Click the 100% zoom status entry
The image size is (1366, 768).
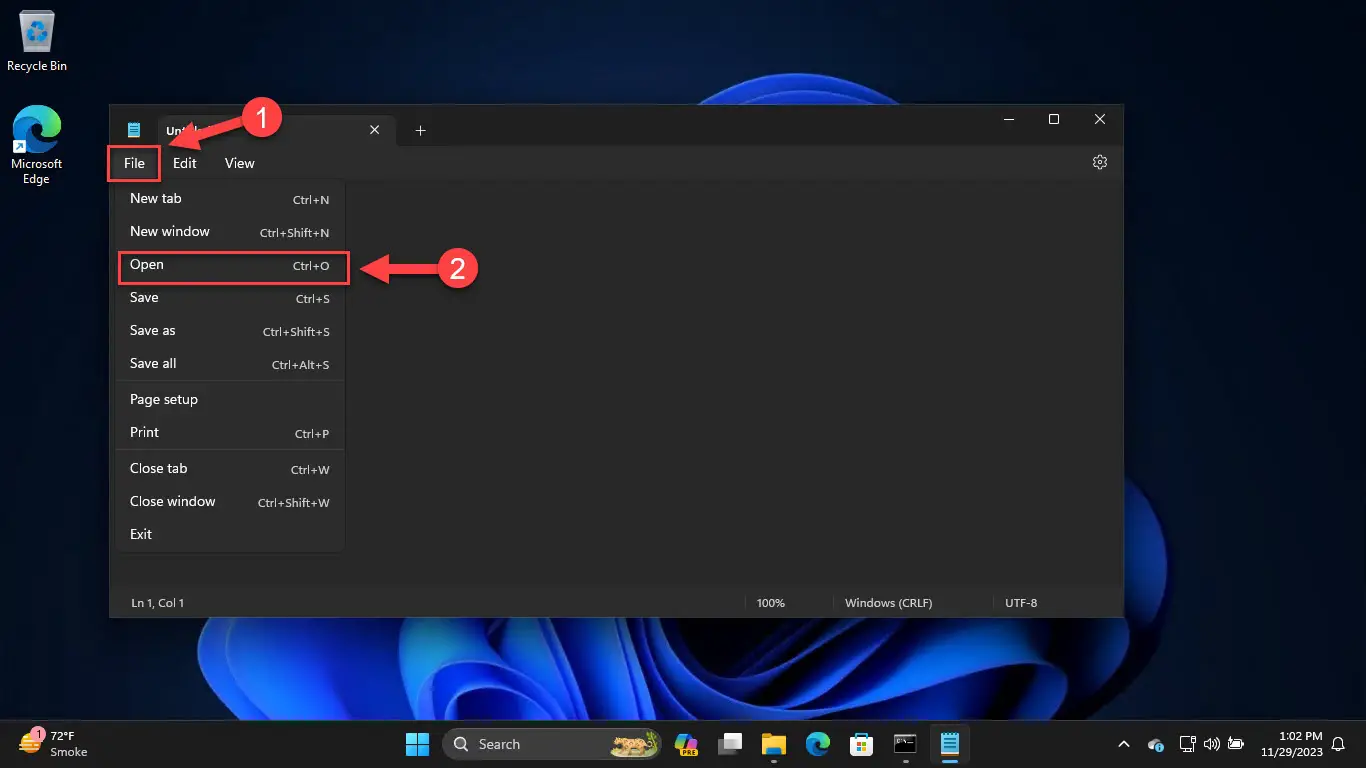pos(771,603)
